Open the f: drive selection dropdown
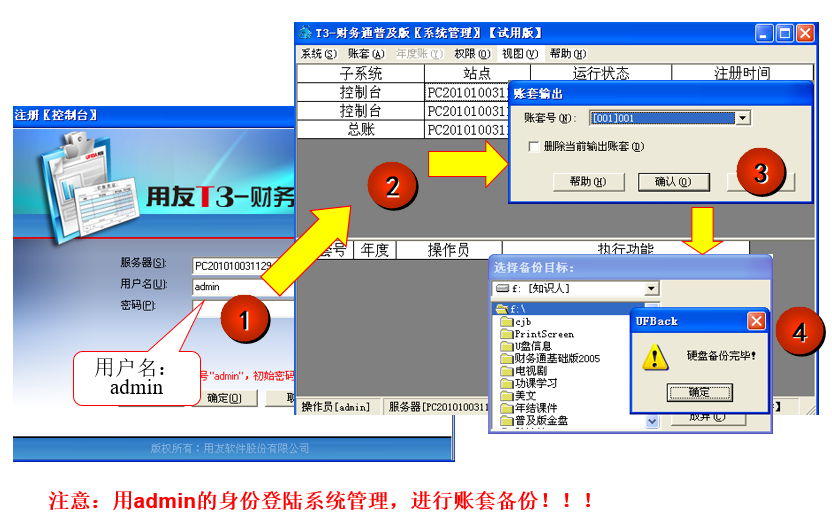832x512 pixels. [652, 289]
